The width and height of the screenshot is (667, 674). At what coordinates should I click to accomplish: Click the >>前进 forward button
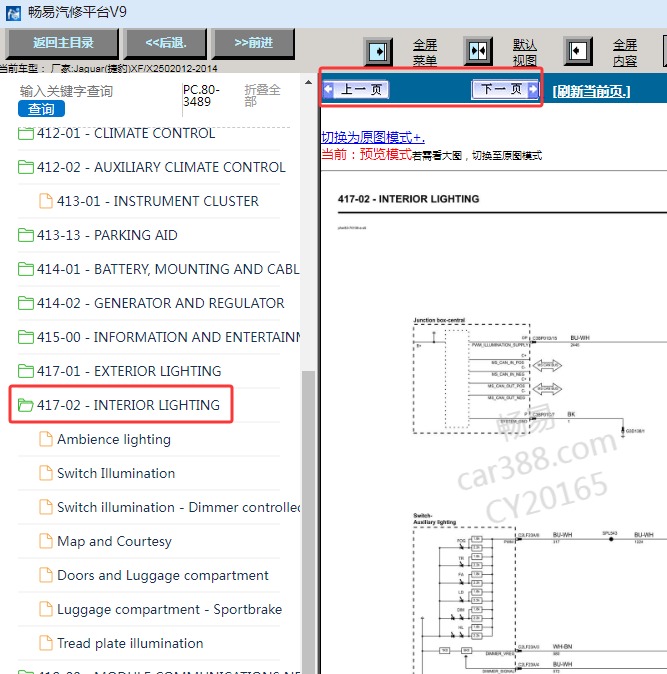coord(254,43)
